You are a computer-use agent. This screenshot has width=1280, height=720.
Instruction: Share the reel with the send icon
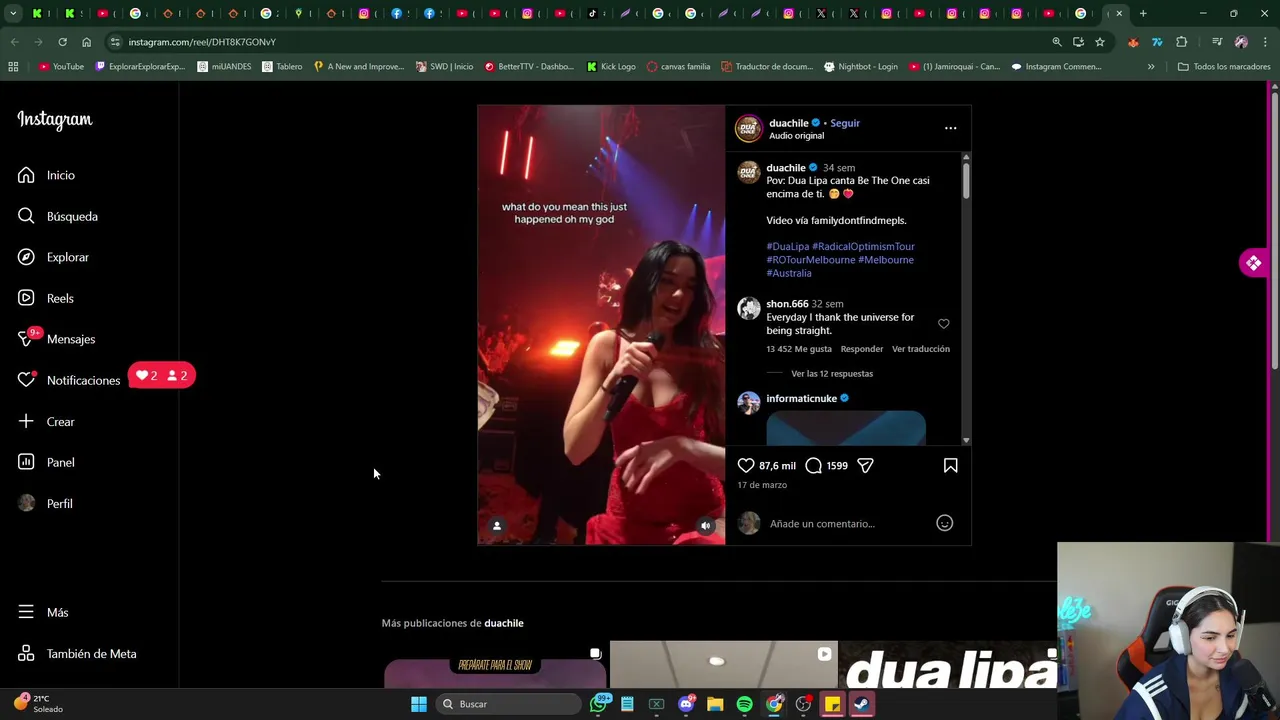865,465
